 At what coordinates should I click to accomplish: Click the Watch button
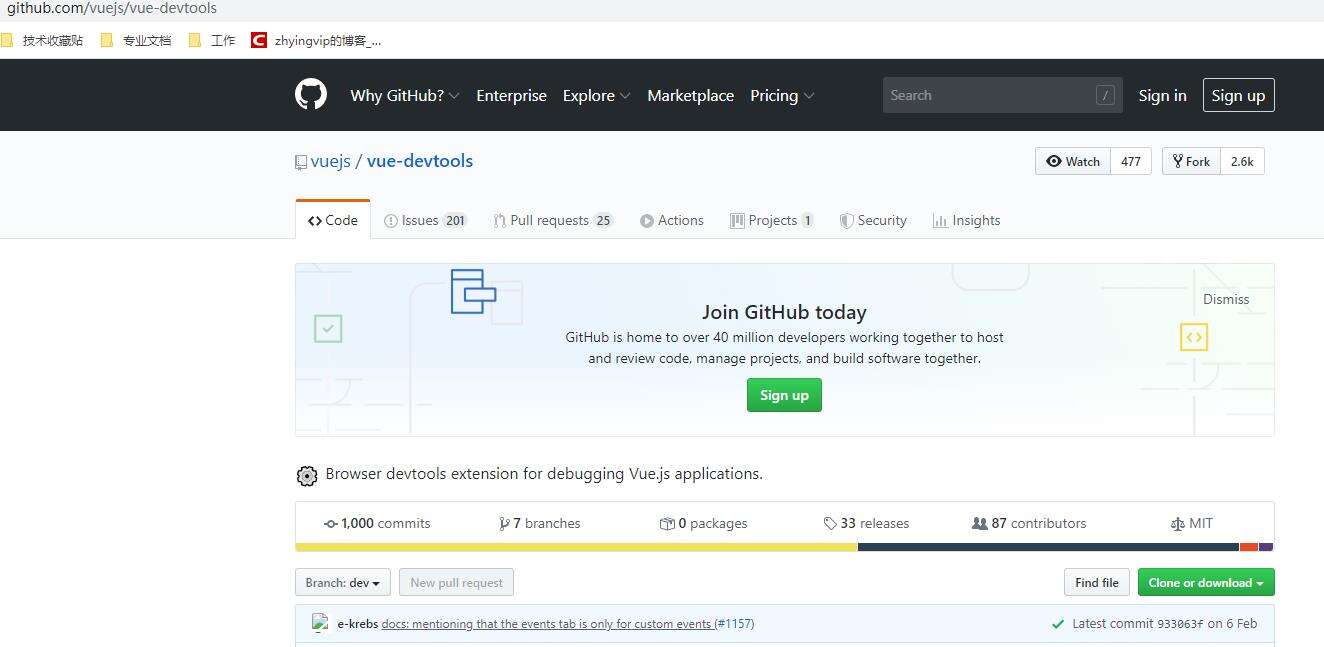coord(1073,161)
